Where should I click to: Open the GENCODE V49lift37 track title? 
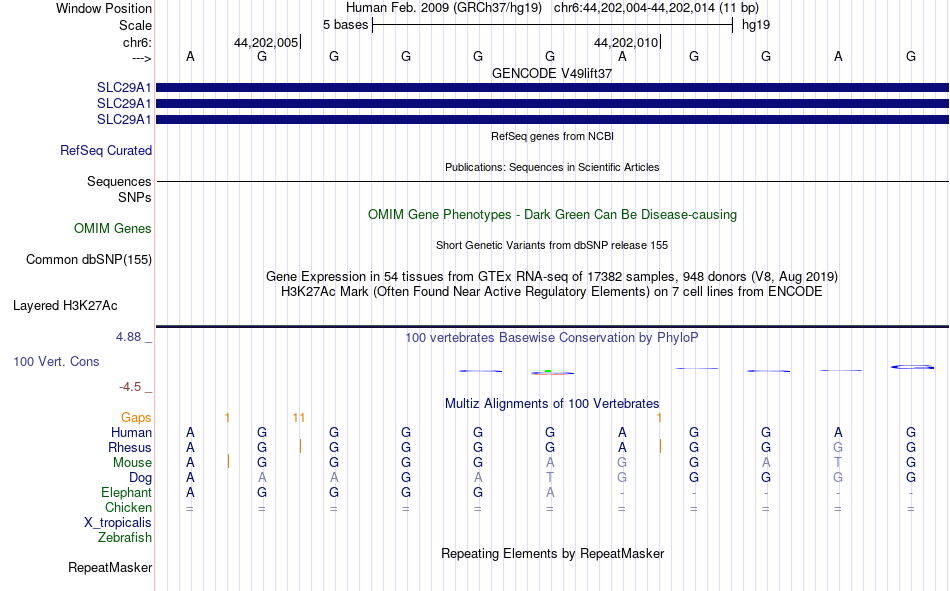point(552,73)
